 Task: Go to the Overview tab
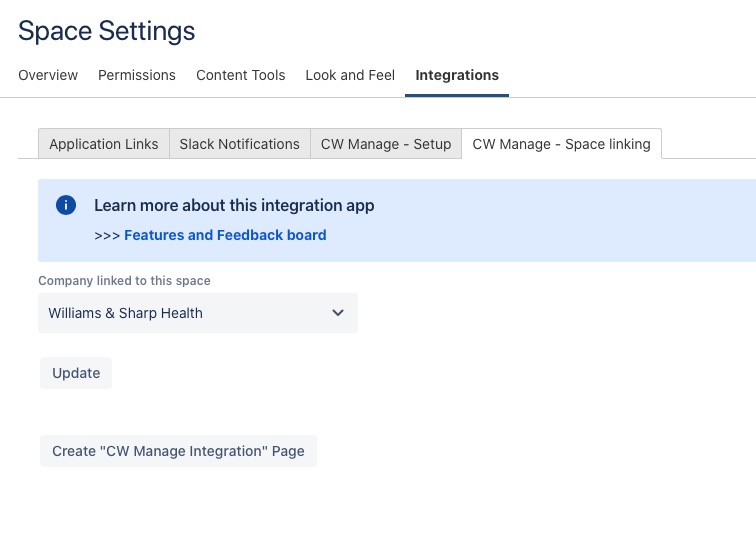[x=48, y=75]
